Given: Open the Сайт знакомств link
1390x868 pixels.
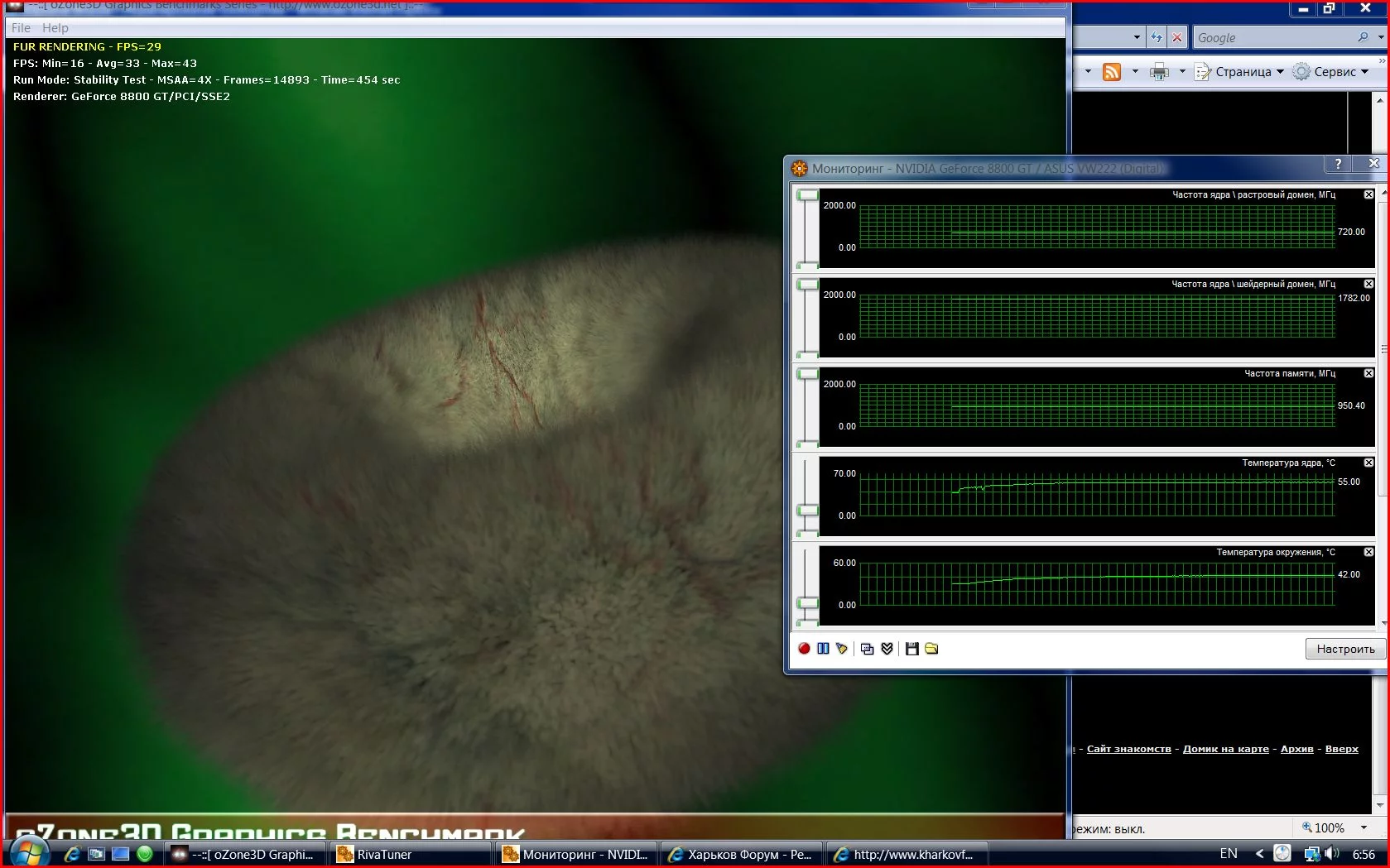Looking at the screenshot, I should coord(1128,749).
